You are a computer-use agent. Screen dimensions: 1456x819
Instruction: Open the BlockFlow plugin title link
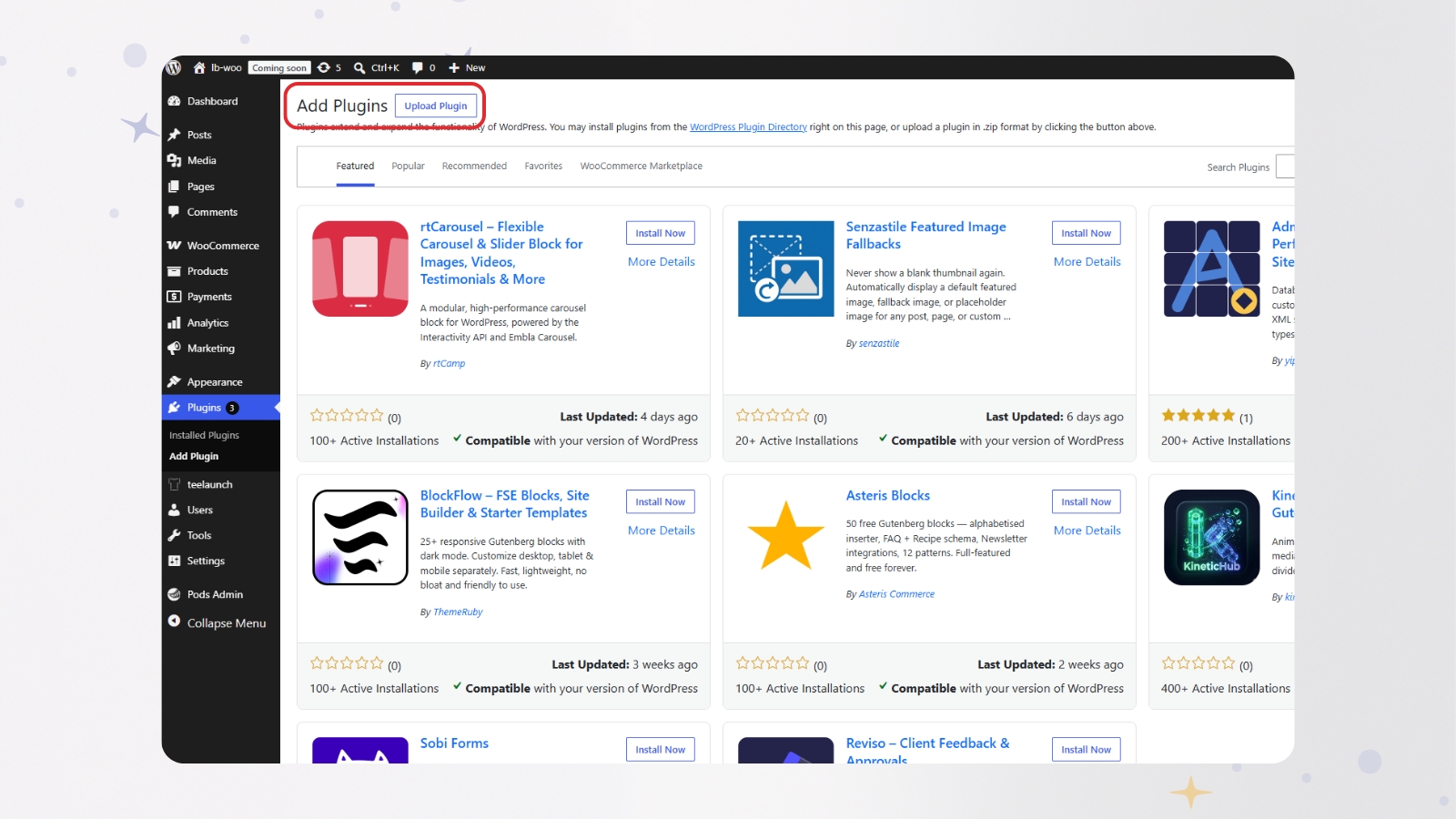tap(504, 504)
